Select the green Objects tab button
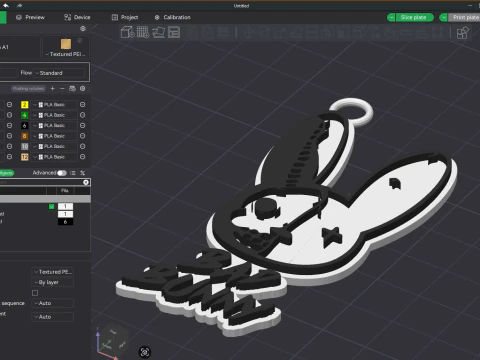The image size is (480, 360). point(6,173)
